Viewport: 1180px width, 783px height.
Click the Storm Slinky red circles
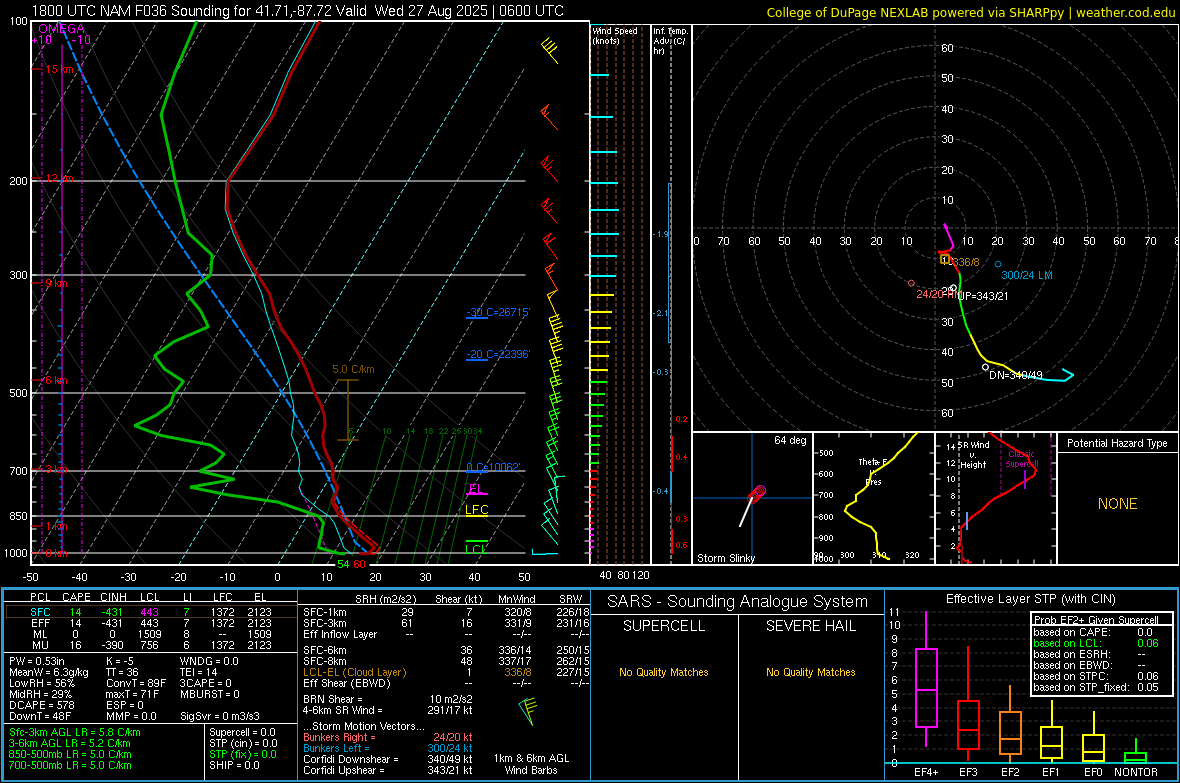758,493
